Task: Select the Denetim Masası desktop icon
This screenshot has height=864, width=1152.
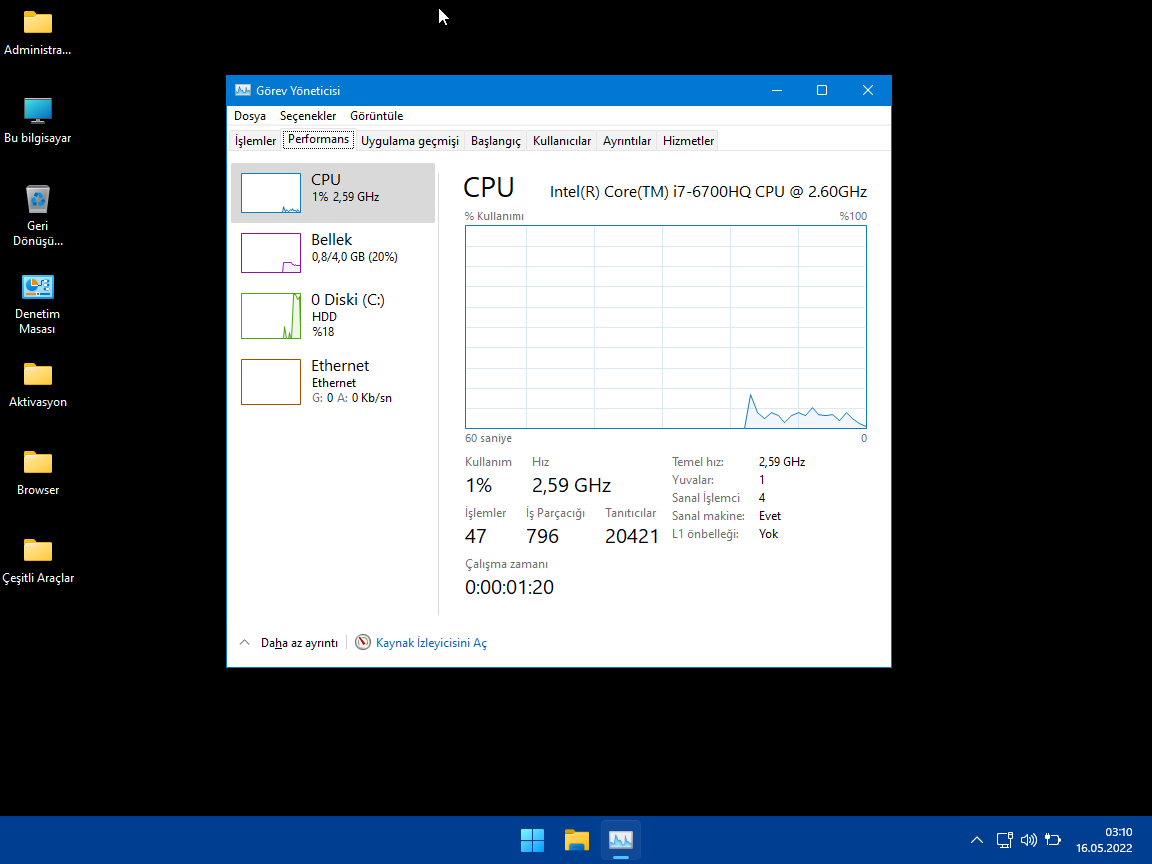Action: (x=38, y=304)
